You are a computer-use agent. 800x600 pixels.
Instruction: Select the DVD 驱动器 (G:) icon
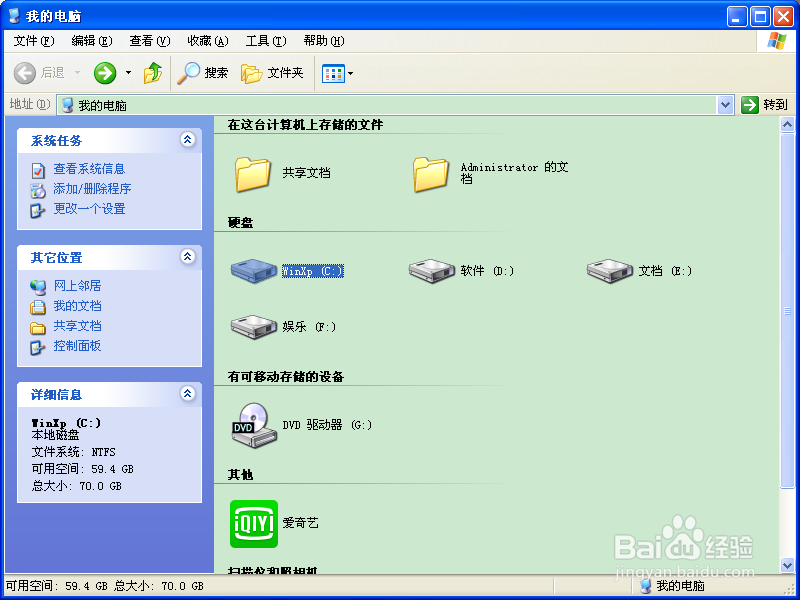click(254, 426)
